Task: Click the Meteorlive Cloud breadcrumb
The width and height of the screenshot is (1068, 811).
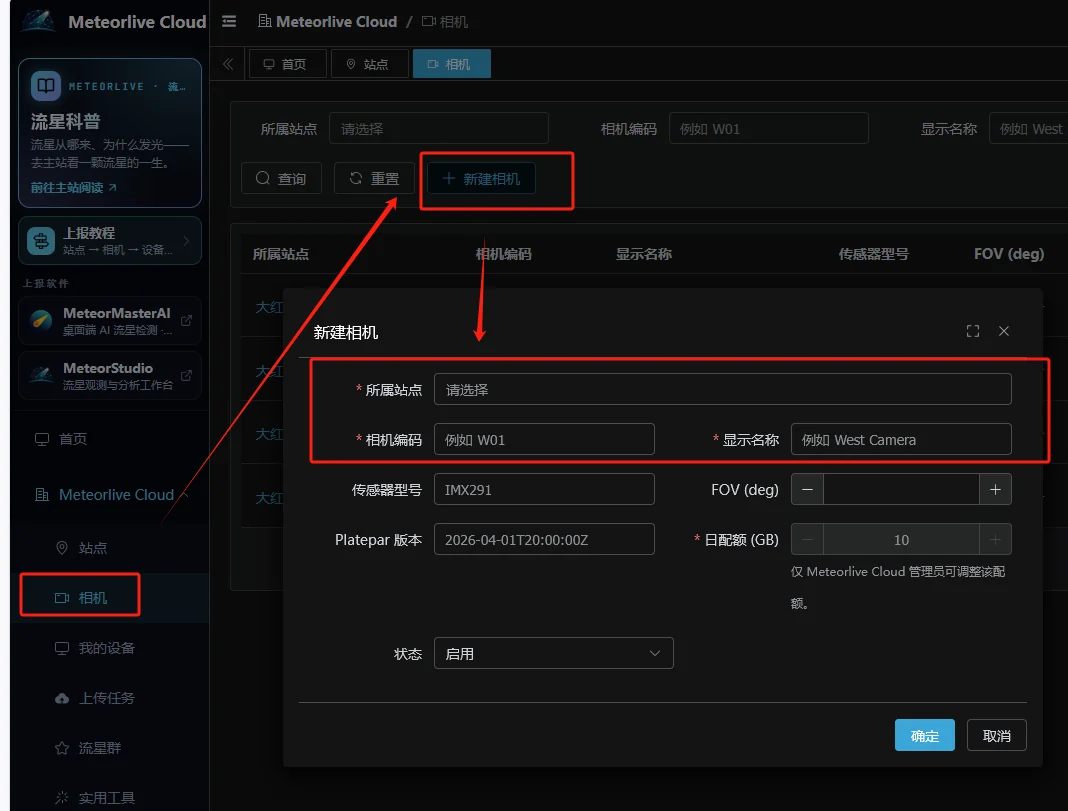Action: point(328,22)
